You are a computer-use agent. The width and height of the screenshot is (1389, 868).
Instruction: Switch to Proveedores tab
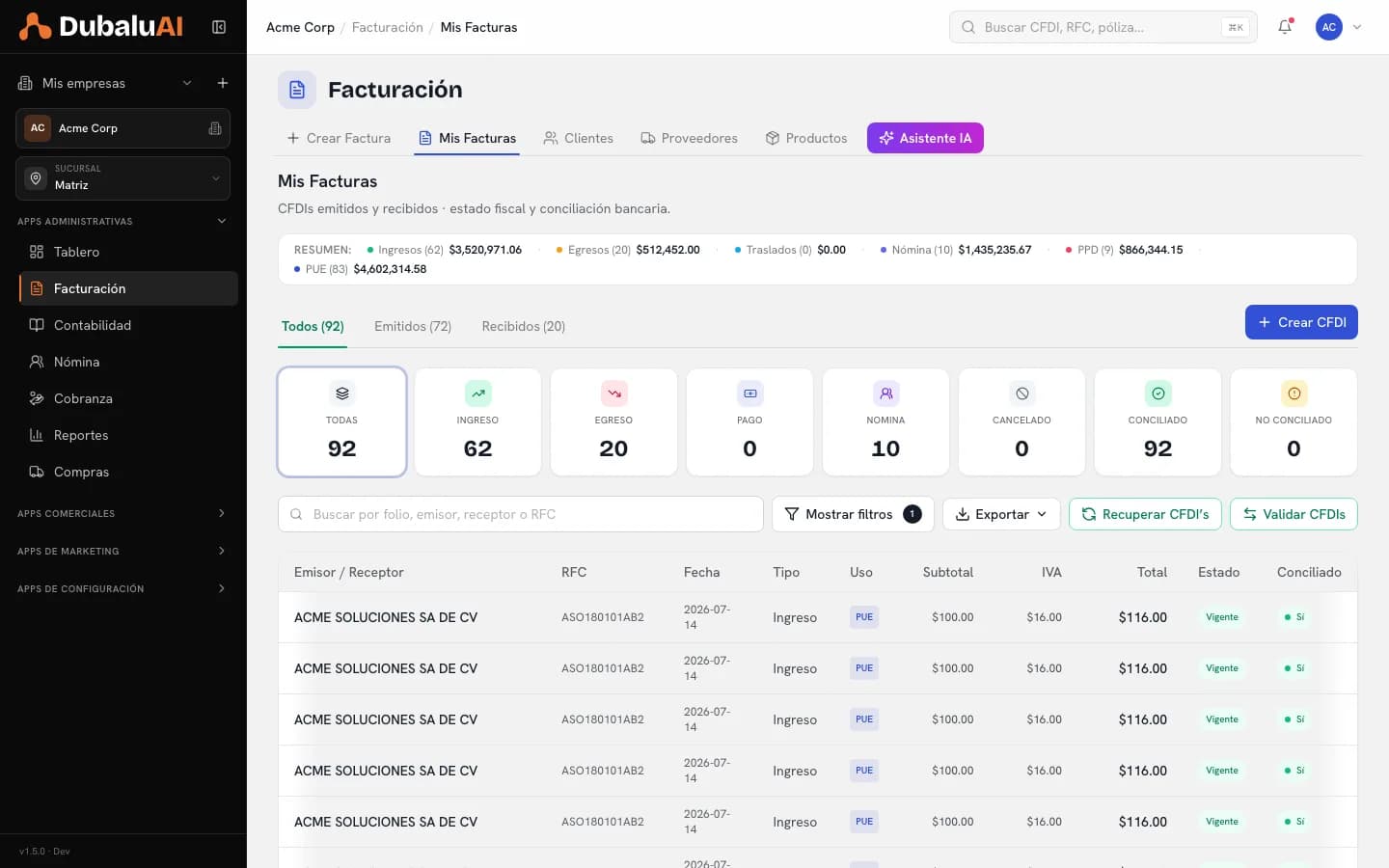tap(689, 138)
